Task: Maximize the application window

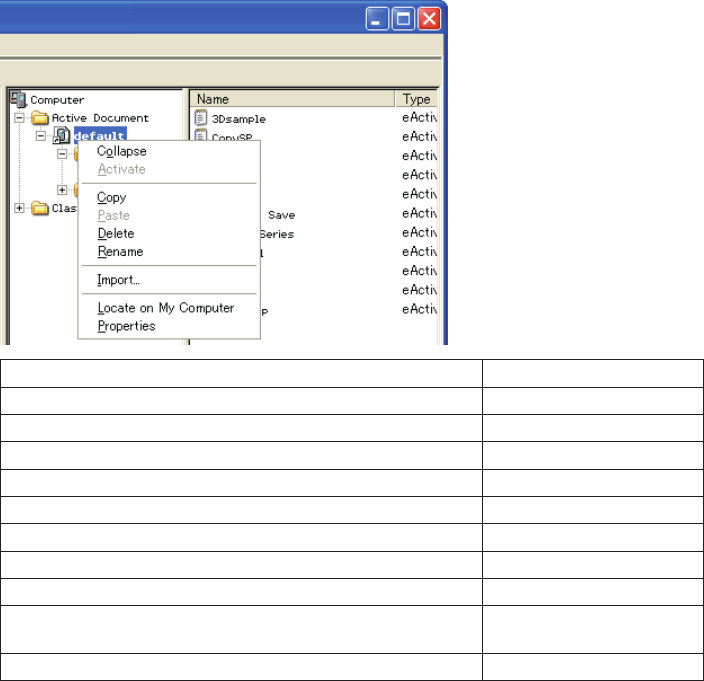Action: (403, 19)
